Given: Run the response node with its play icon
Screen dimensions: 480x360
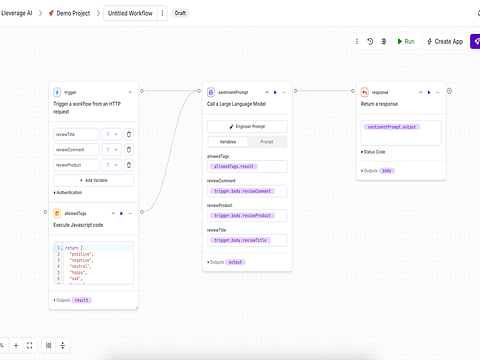Looking at the screenshot, I should click(429, 92).
